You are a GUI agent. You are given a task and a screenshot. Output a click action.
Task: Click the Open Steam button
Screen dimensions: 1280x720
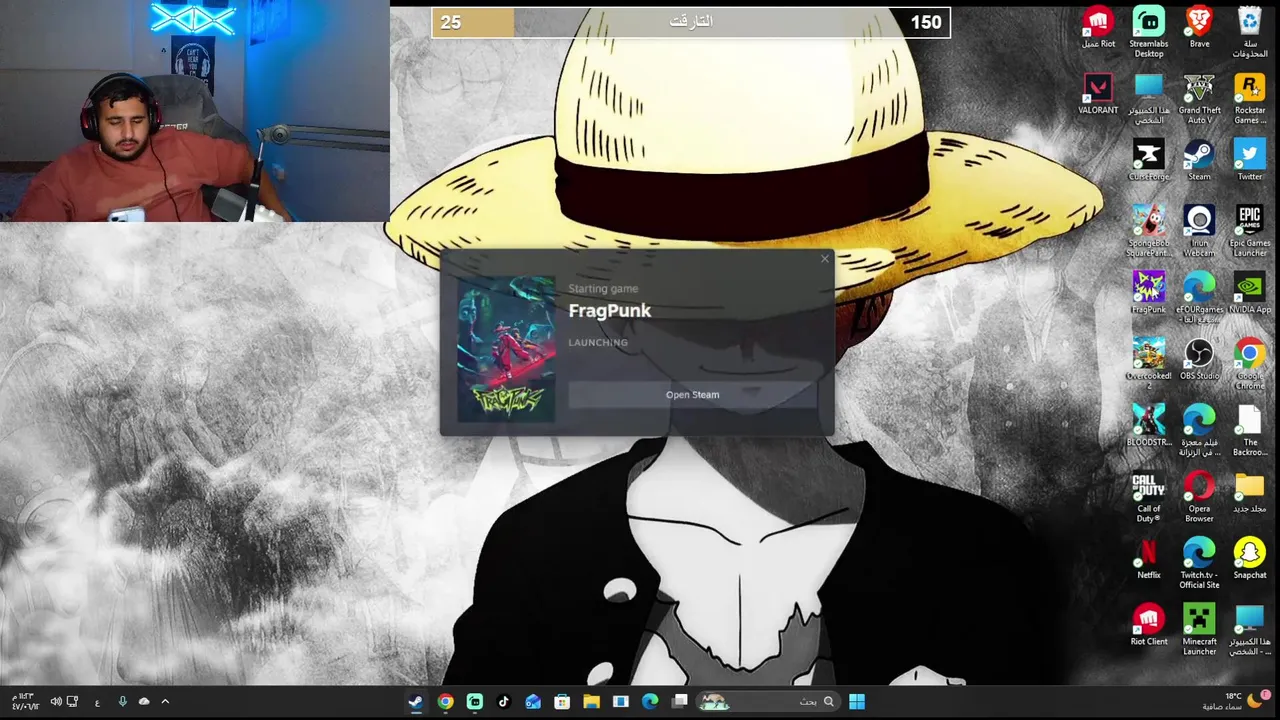click(x=692, y=394)
